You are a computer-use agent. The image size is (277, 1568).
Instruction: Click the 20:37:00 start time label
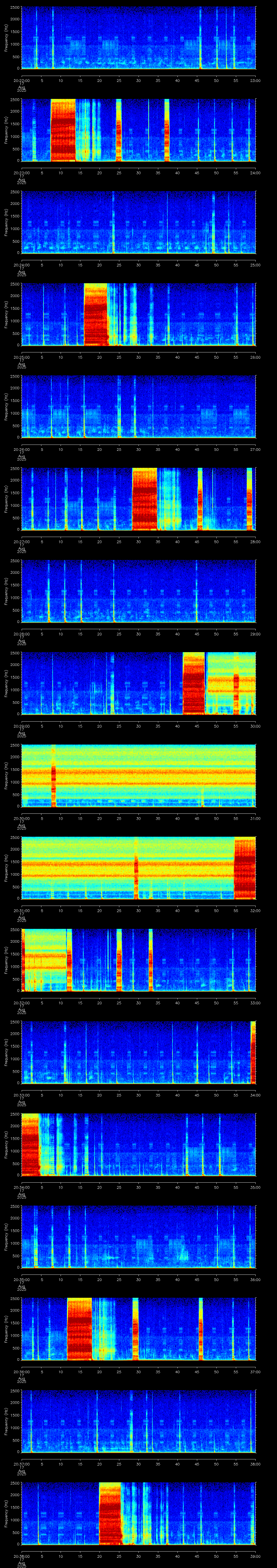21,1464
